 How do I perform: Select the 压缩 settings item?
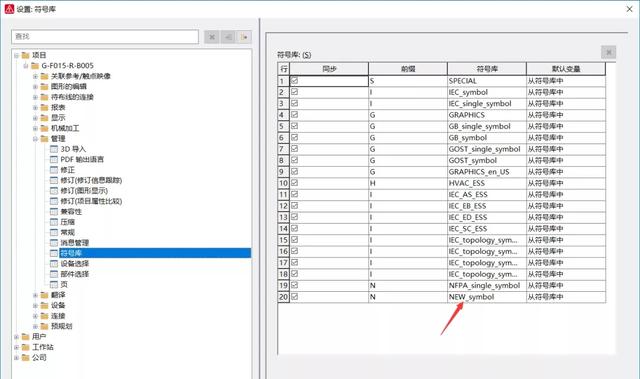68,222
